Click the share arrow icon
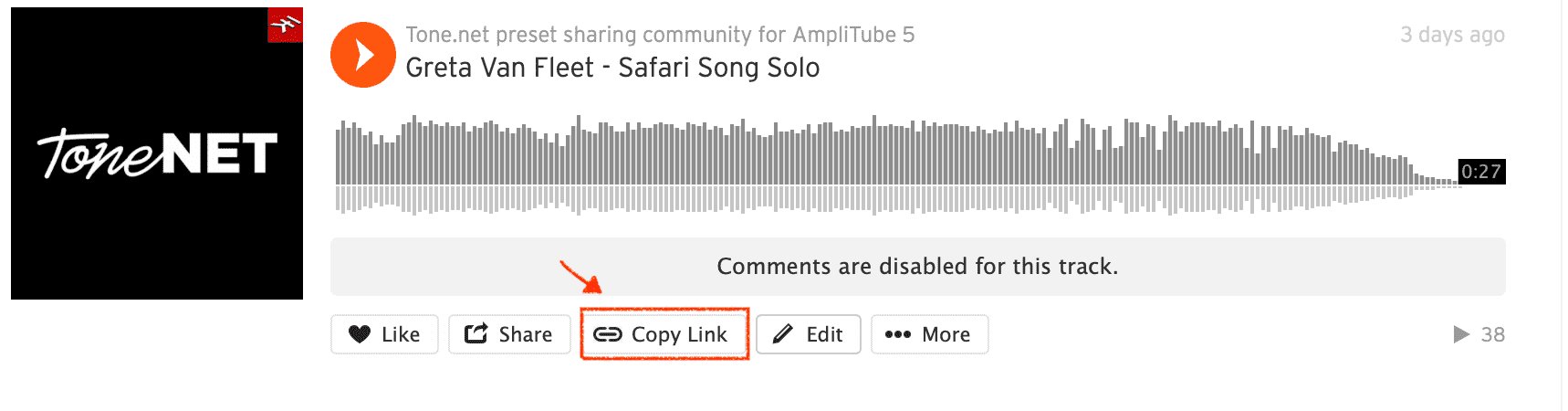The width and height of the screenshot is (1568, 411). 476,334
